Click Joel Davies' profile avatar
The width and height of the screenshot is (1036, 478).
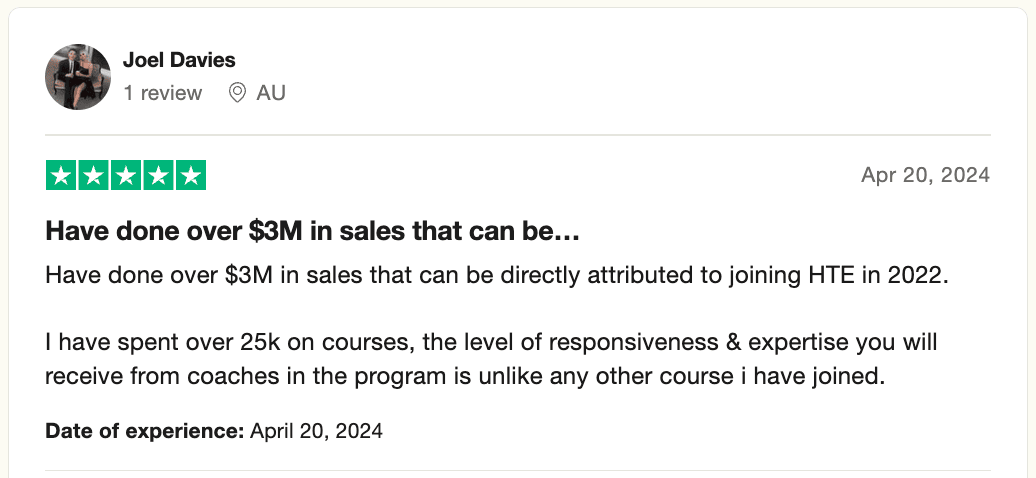coord(78,77)
